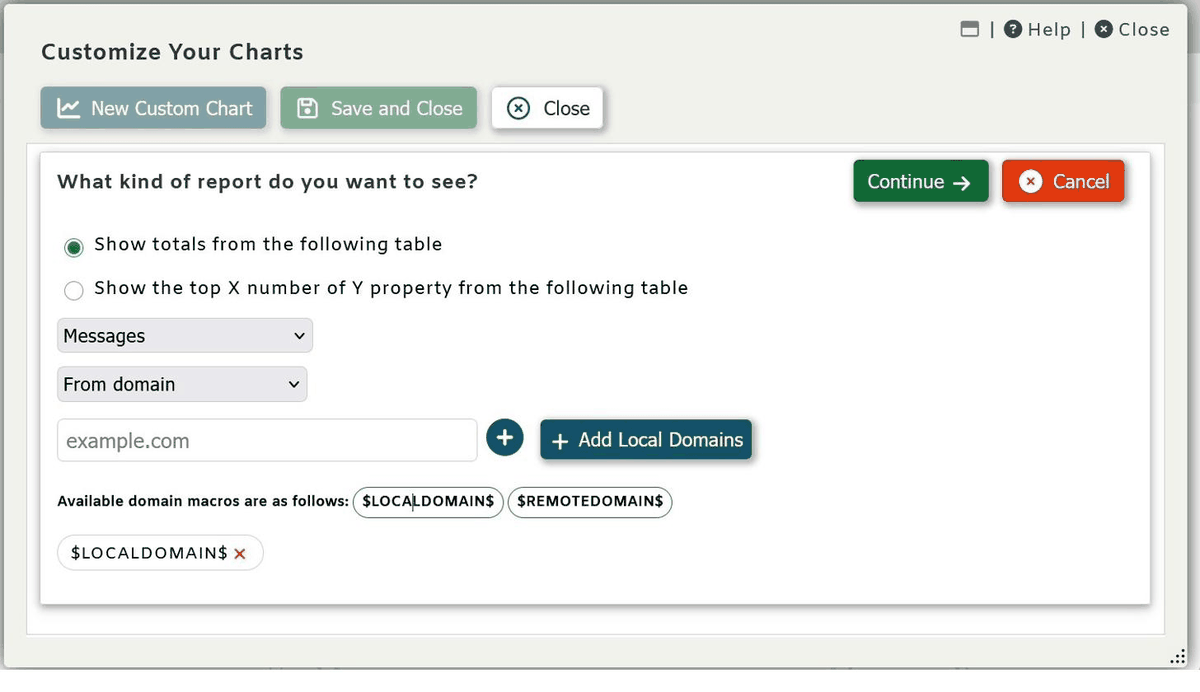The height and width of the screenshot is (692, 1200).
Task: Cancel the report wizard
Action: [x=1064, y=181]
